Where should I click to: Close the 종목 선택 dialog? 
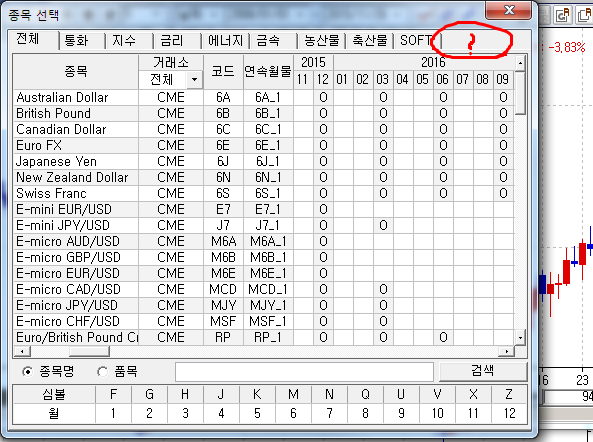(x=509, y=10)
